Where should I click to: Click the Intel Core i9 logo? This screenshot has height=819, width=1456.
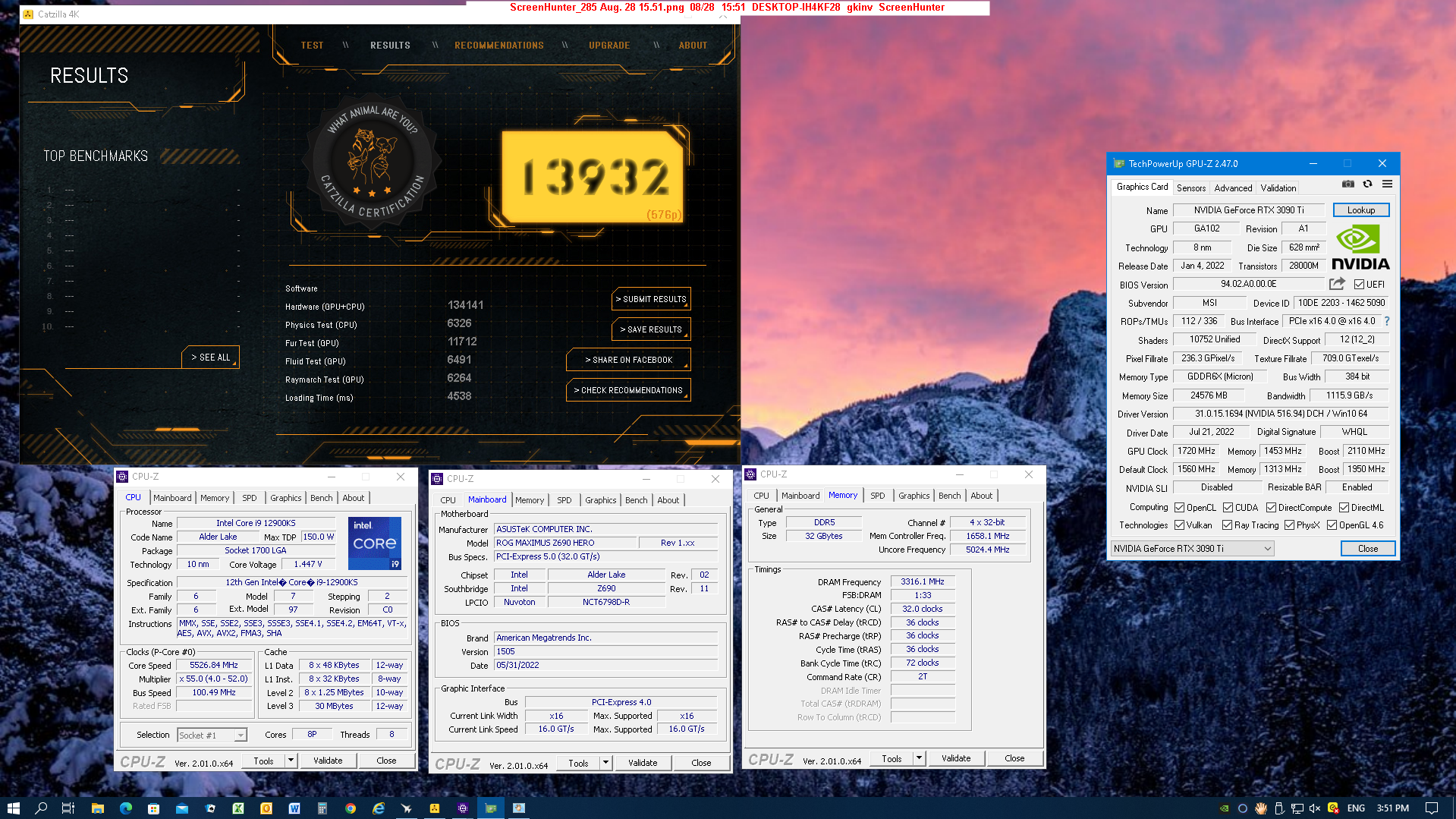375,543
